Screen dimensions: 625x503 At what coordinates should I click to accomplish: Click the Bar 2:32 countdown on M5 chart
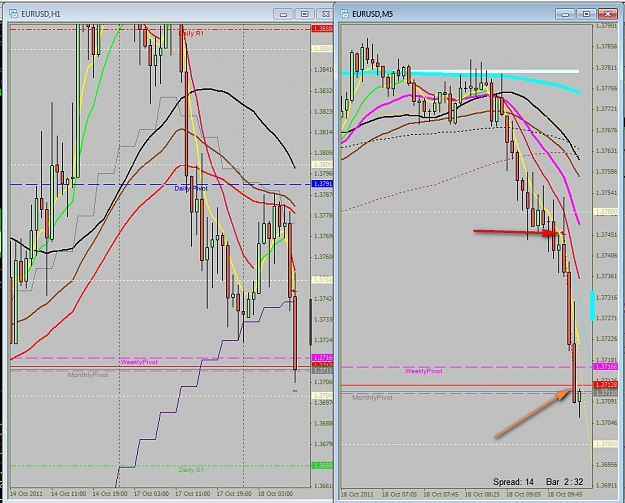point(565,482)
